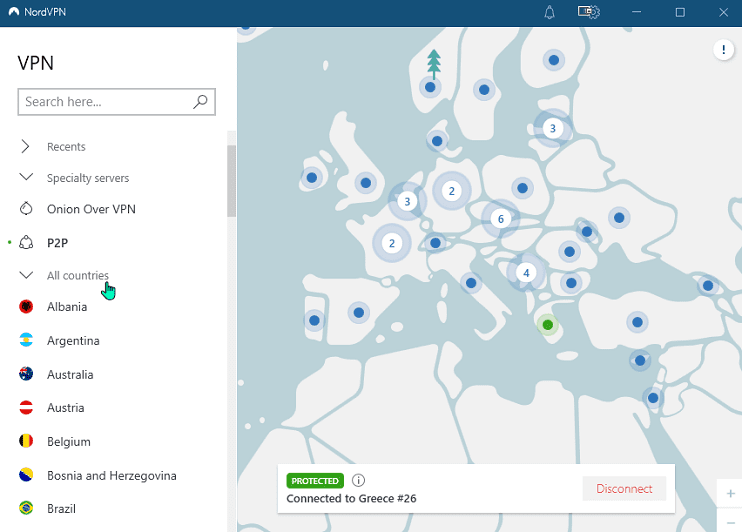Select Austria in the country list

pos(65,408)
